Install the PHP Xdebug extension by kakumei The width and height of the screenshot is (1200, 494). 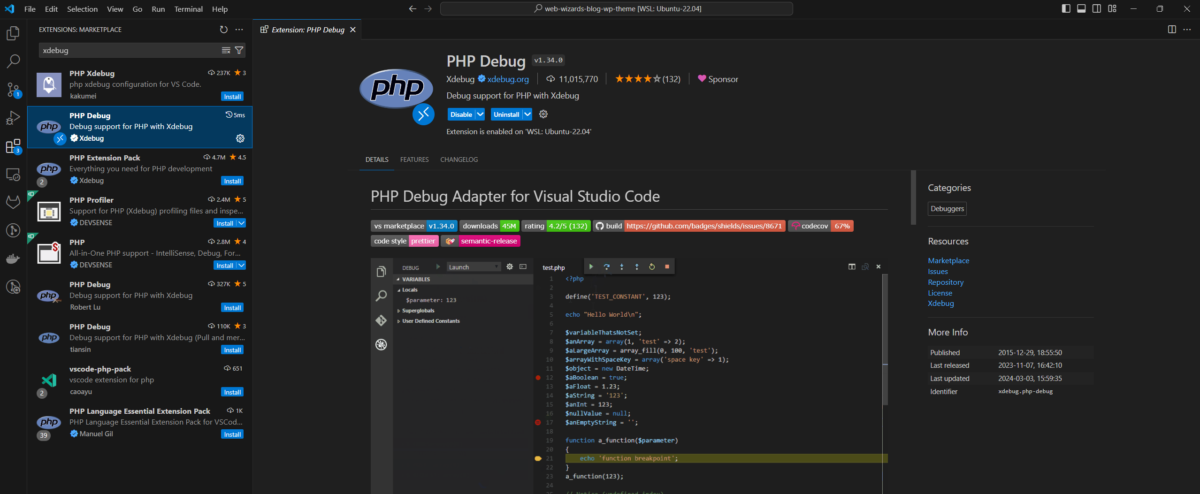pyautogui.click(x=232, y=96)
